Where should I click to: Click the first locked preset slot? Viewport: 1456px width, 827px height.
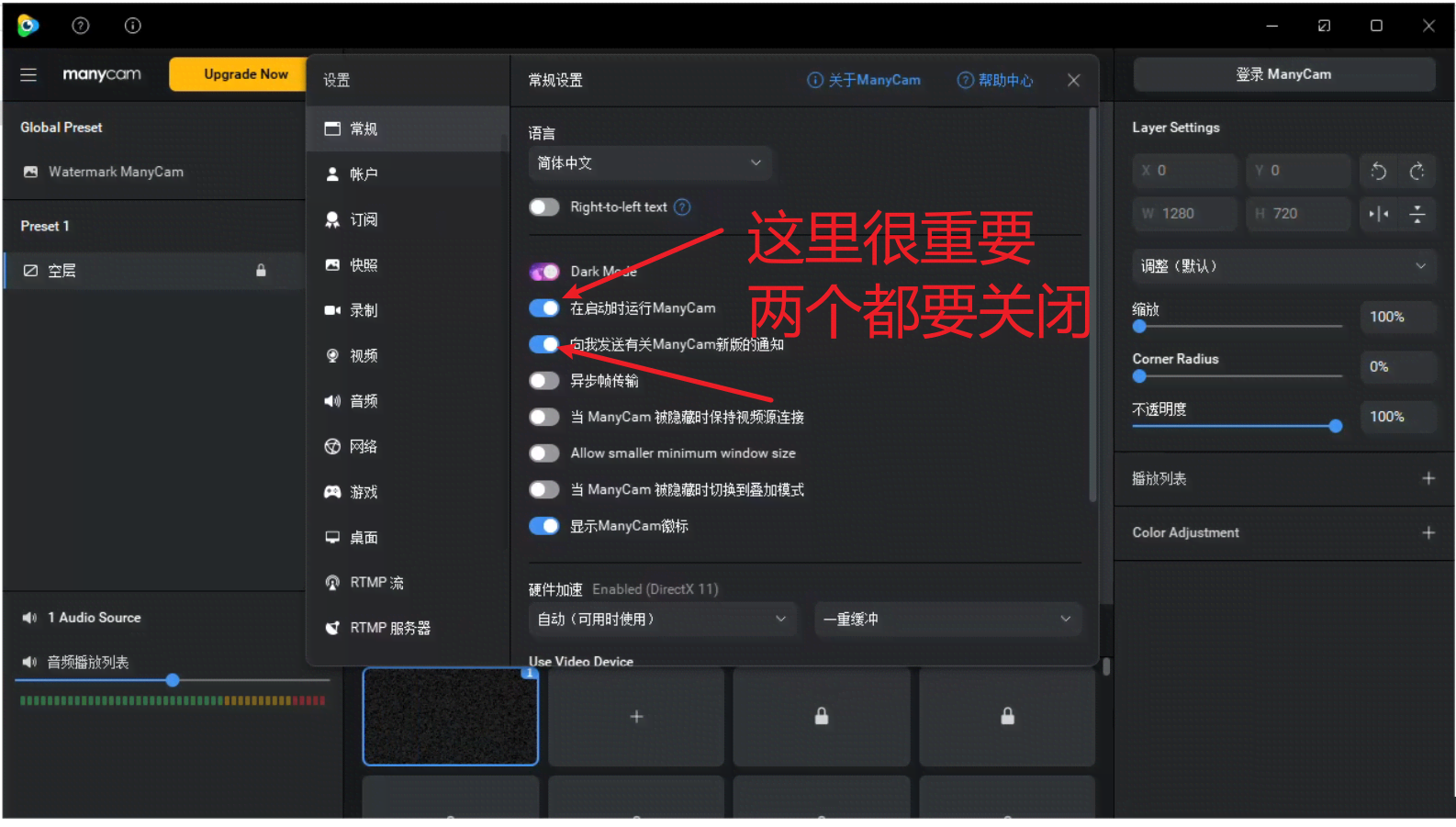(x=822, y=716)
